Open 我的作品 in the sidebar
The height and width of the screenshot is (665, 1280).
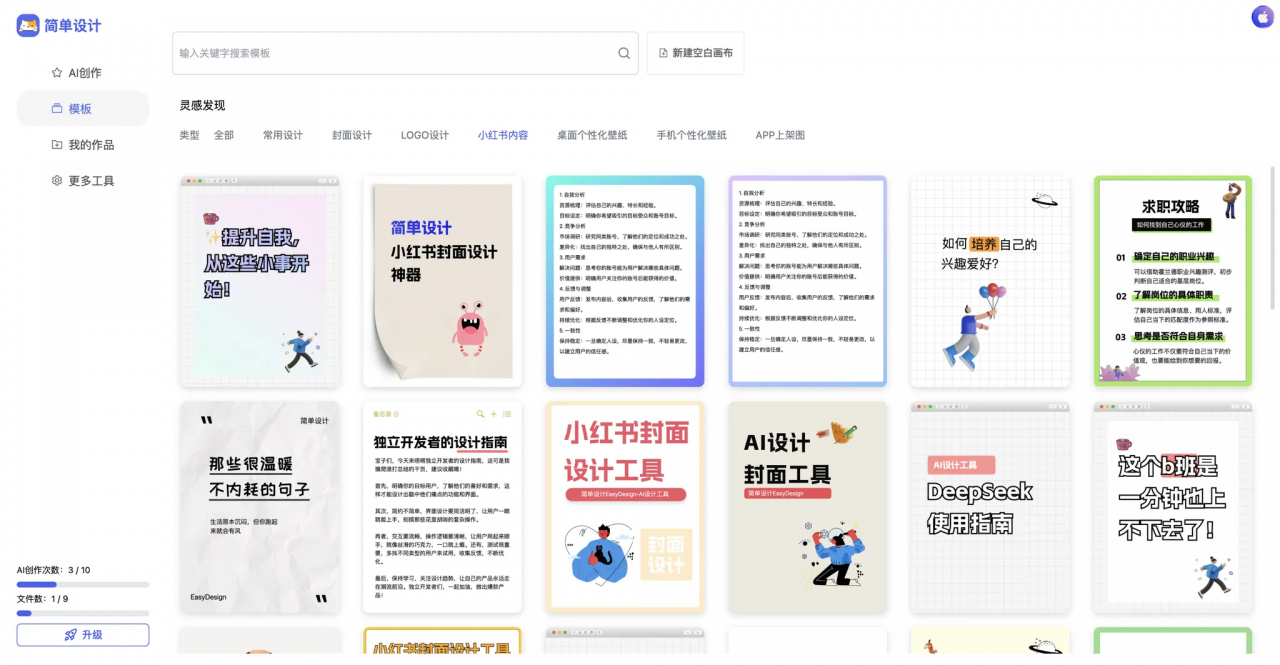(83, 145)
